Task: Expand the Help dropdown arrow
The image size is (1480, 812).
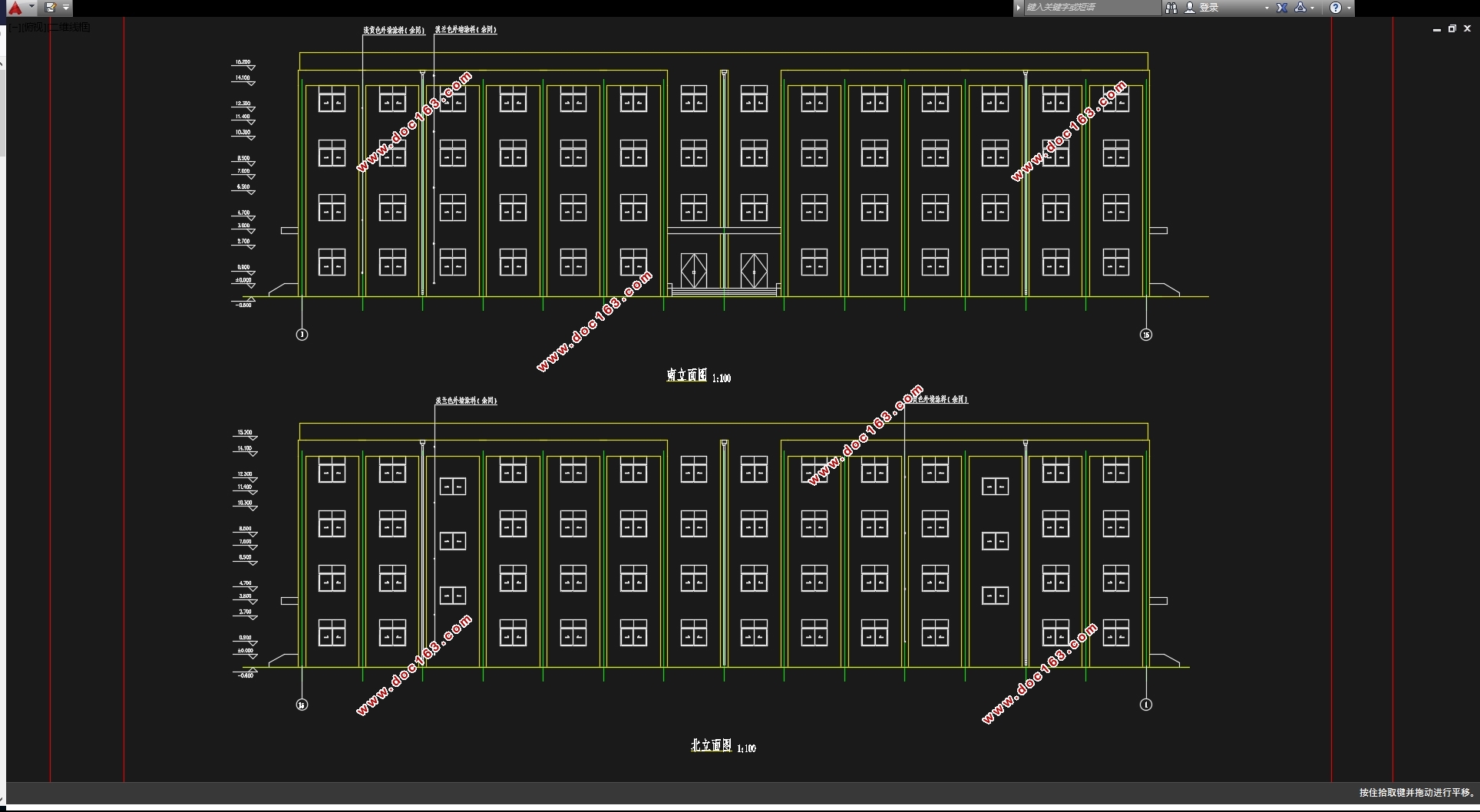Action: pos(1349,8)
